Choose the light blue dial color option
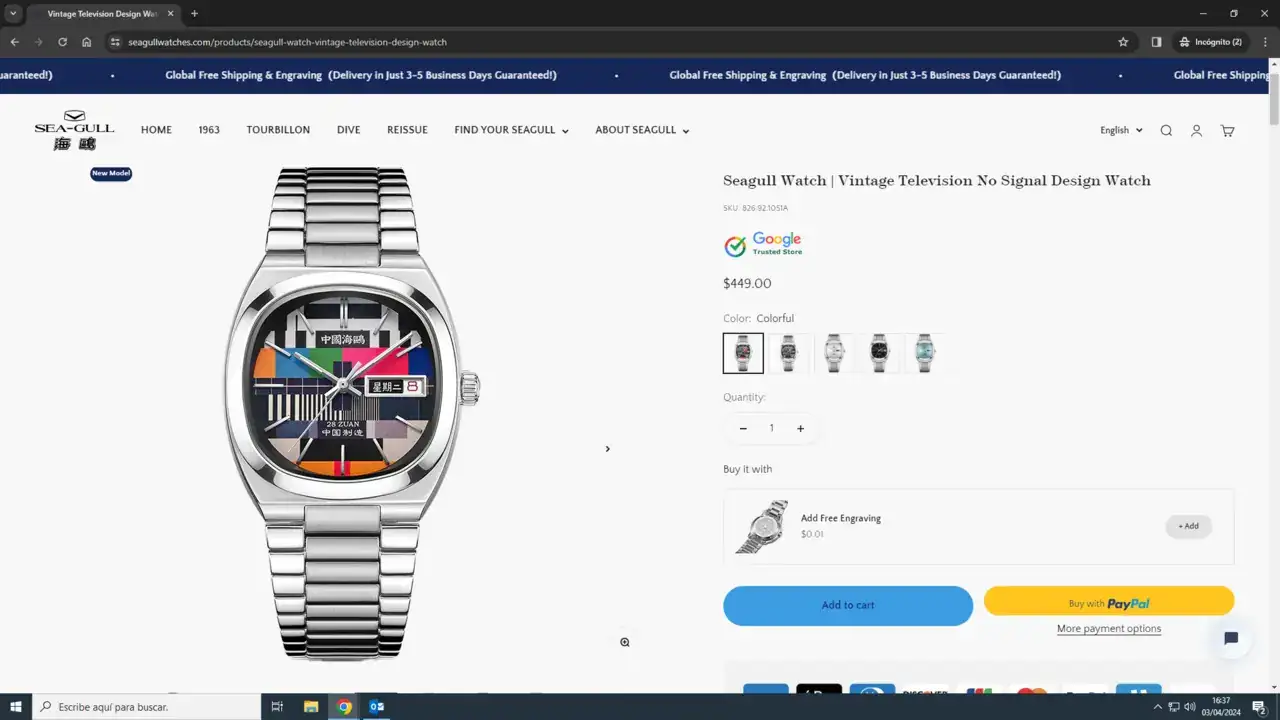Viewport: 1280px width, 720px height. [x=924, y=353]
